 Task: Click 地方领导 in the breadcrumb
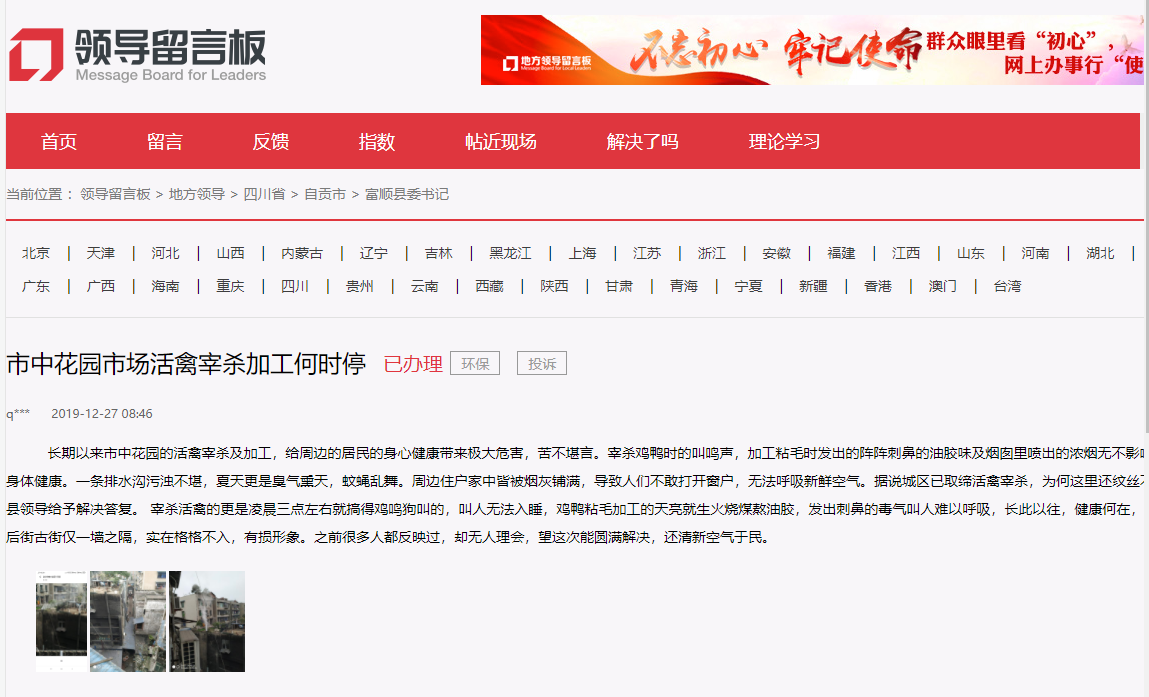(196, 194)
